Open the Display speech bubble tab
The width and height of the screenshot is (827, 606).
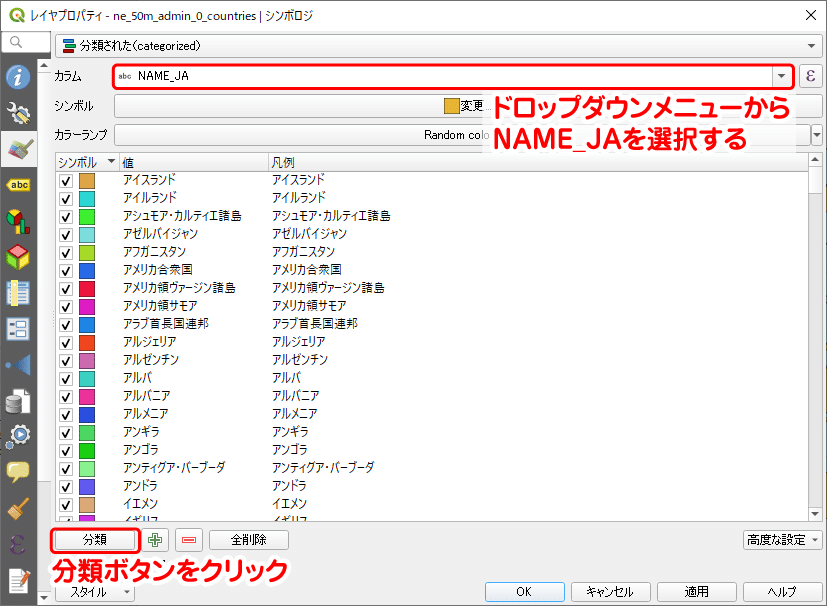coord(18,472)
